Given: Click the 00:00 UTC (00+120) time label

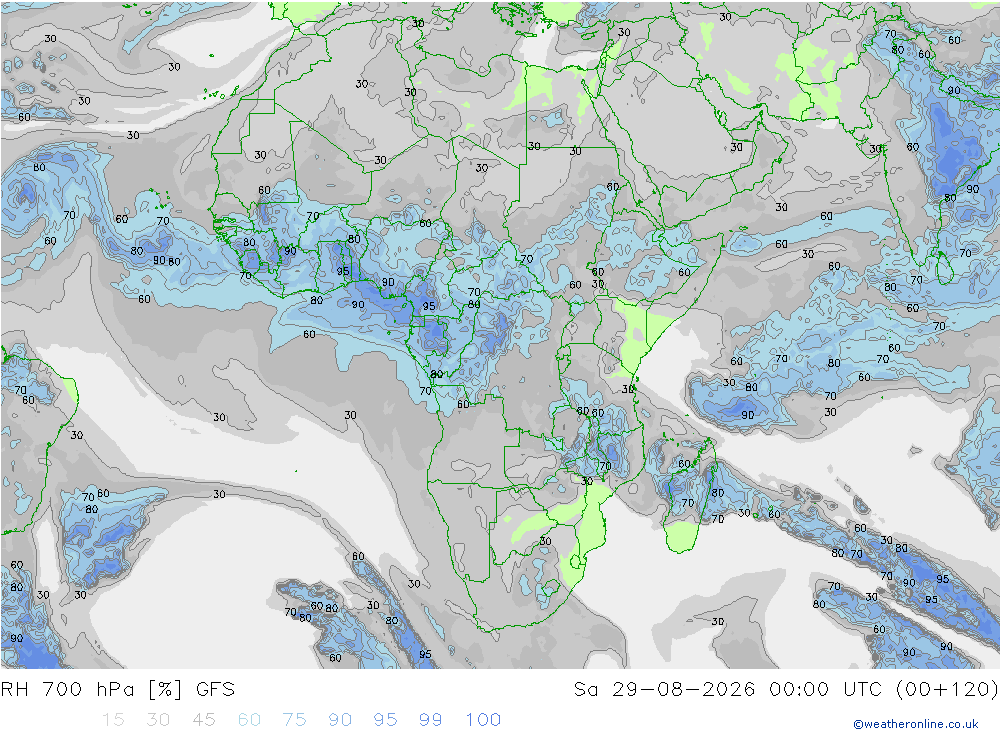Looking at the screenshot, I should point(883,690).
